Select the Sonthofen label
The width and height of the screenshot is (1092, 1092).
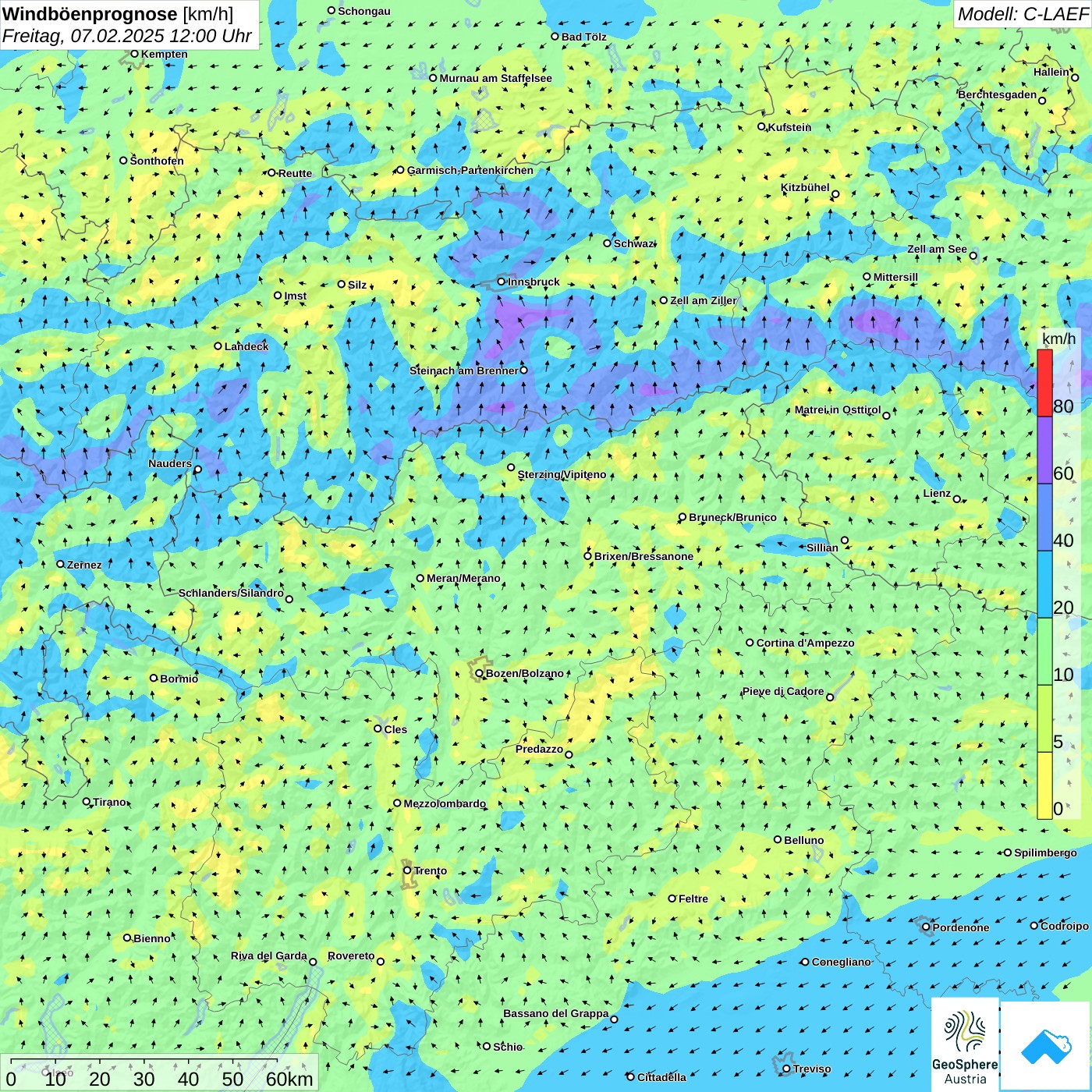click(x=157, y=161)
